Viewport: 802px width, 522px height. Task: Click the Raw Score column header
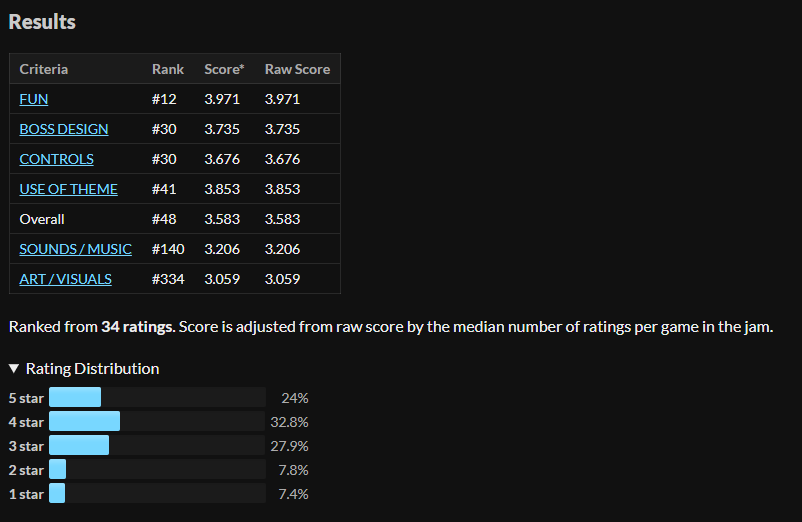(297, 69)
